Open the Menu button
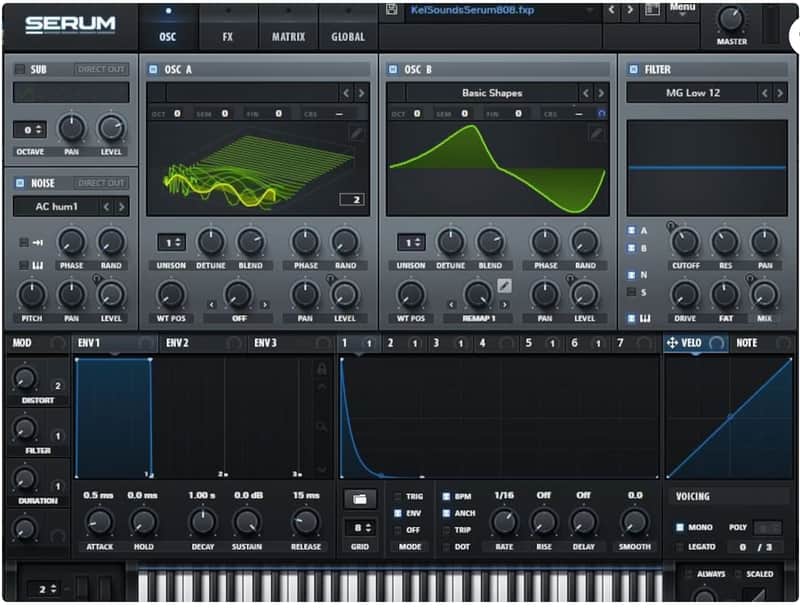 coord(683,8)
